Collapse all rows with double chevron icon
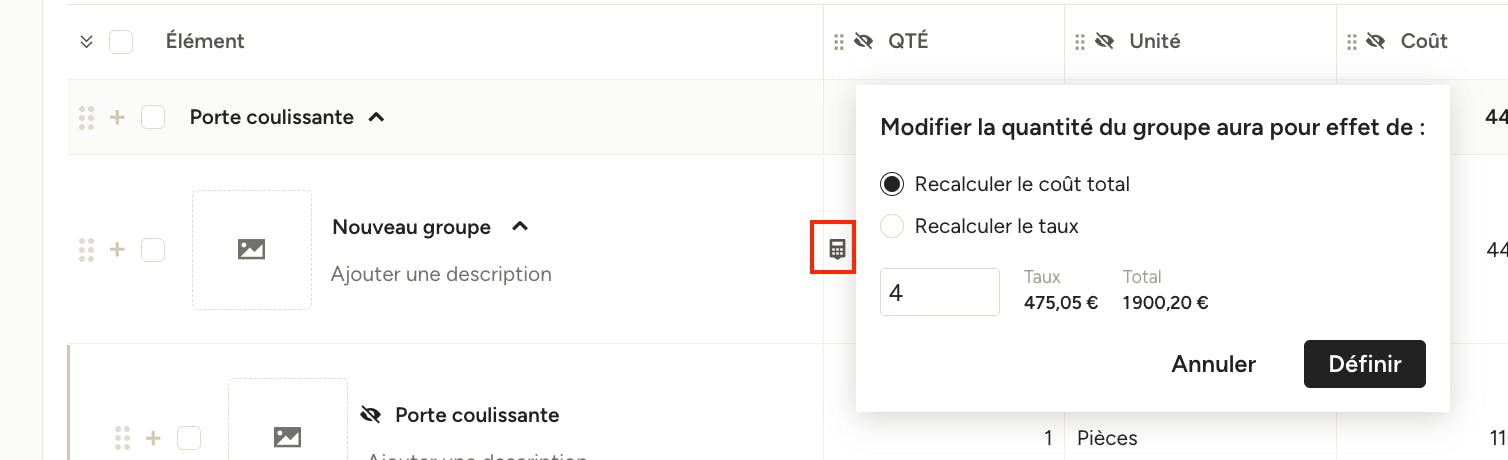This screenshot has height=460, width=1508. click(86, 41)
